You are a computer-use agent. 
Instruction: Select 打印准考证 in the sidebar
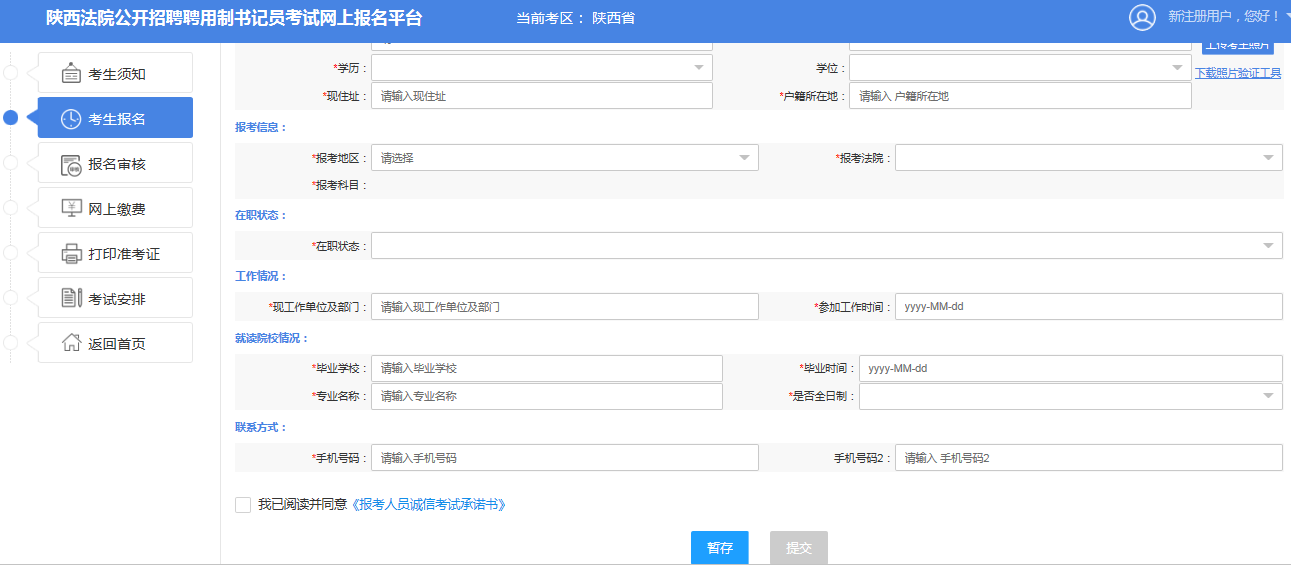pos(115,253)
